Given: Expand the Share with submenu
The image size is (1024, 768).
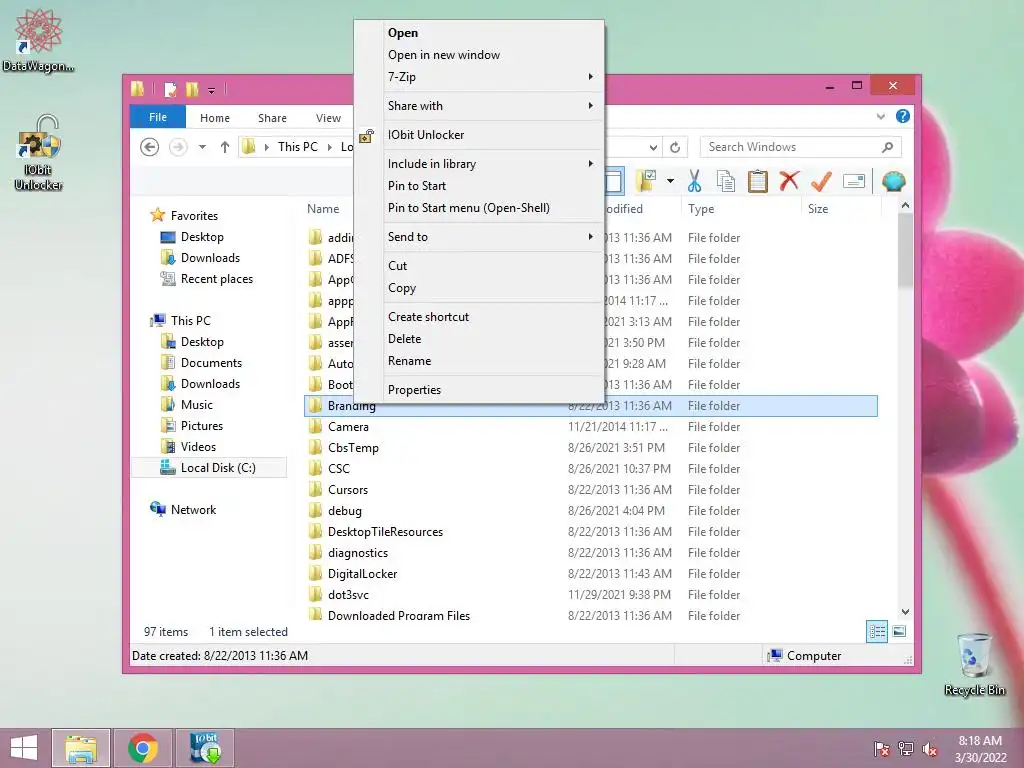Looking at the screenshot, I should coord(479,106).
